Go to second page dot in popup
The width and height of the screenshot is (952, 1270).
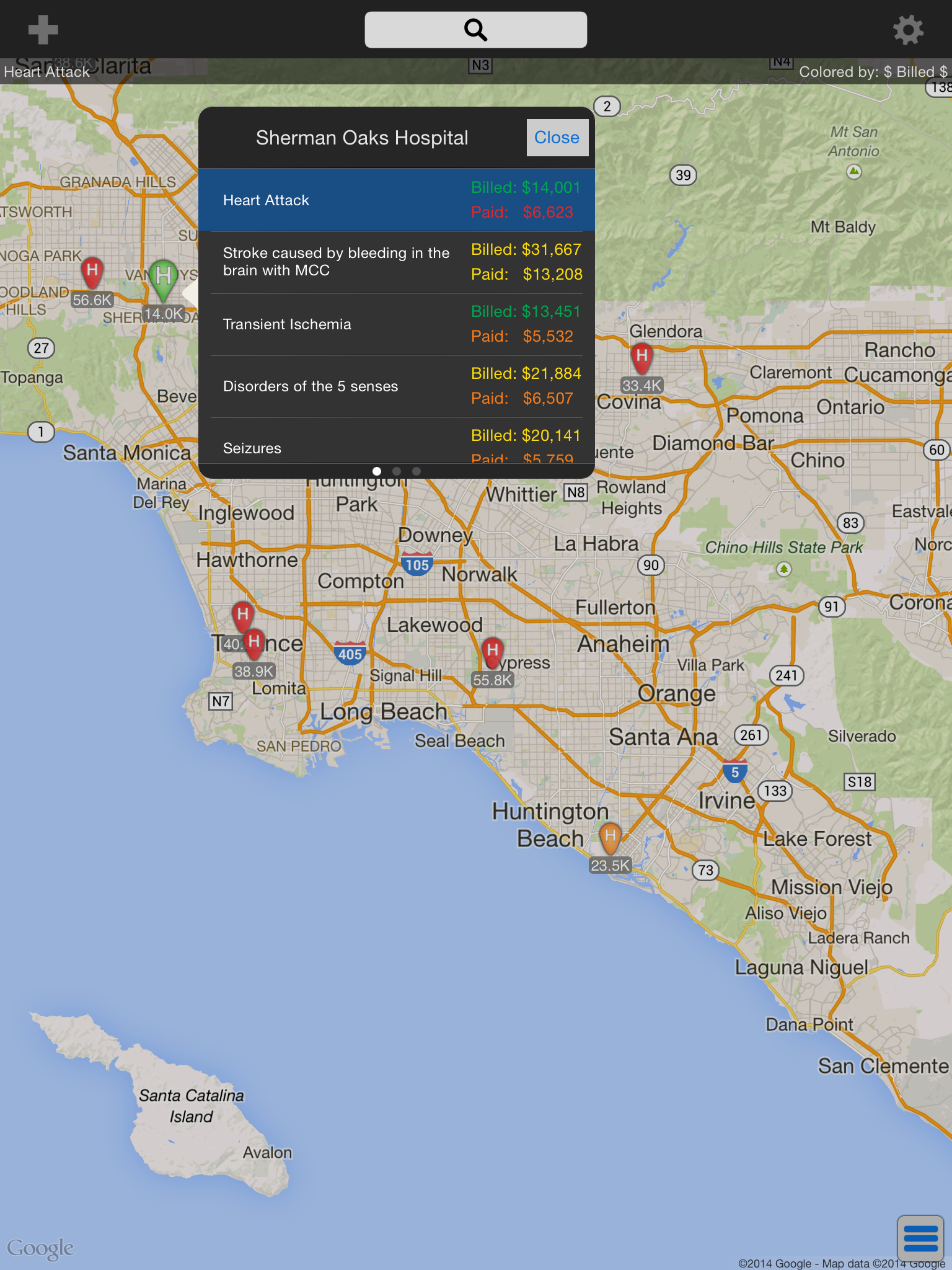[397, 471]
